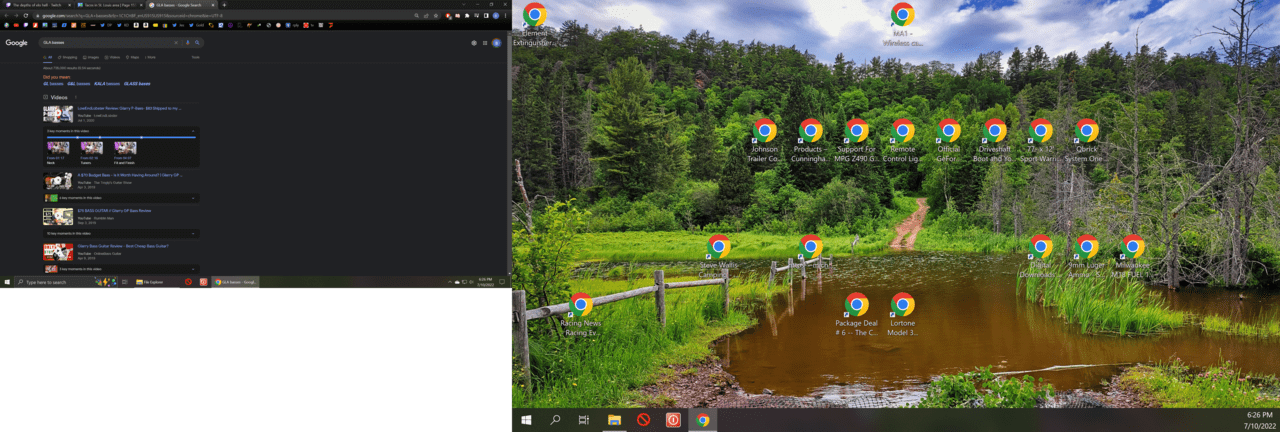Open the Google apps grid

click(x=485, y=43)
